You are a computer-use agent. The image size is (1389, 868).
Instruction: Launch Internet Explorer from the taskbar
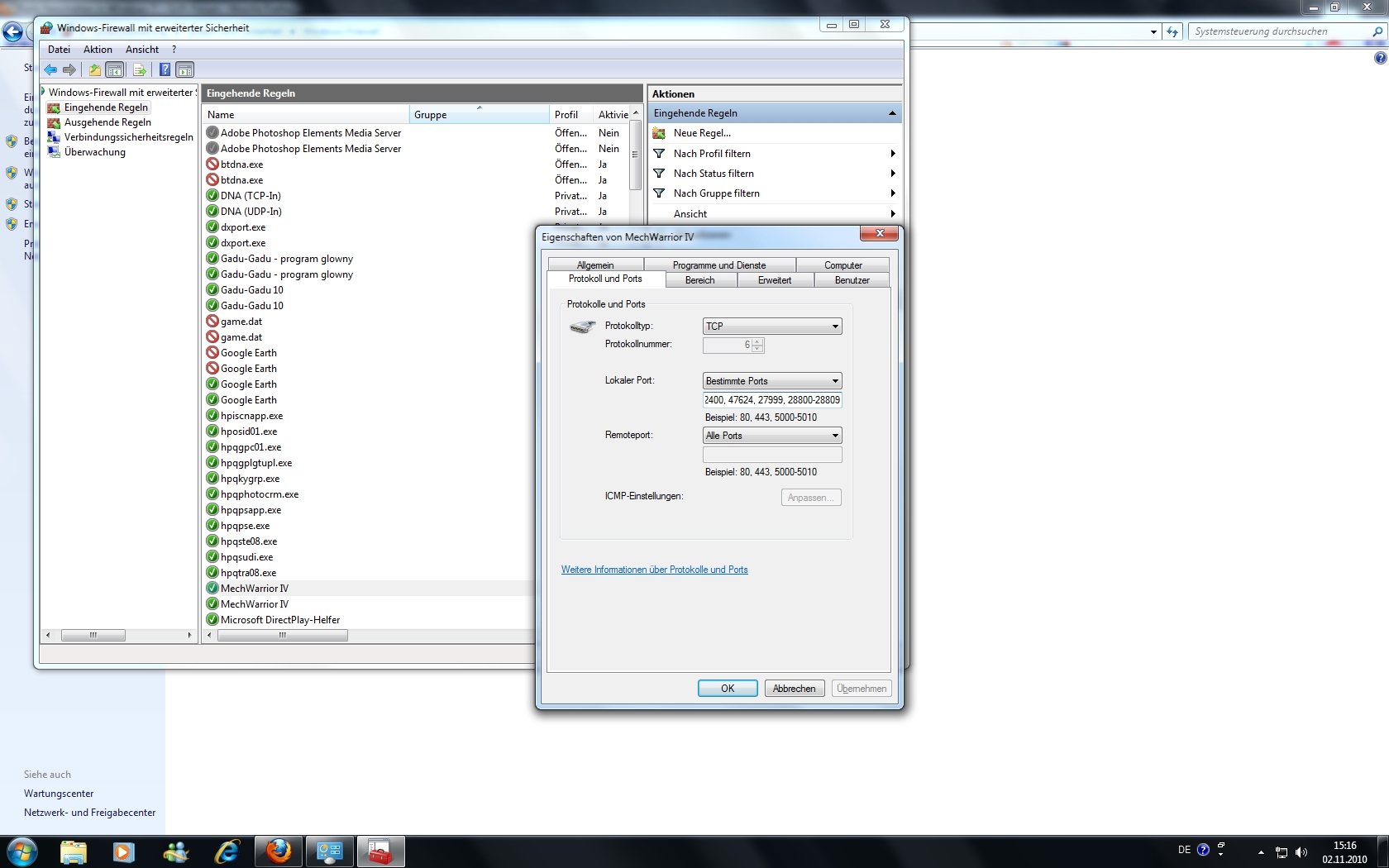click(227, 851)
